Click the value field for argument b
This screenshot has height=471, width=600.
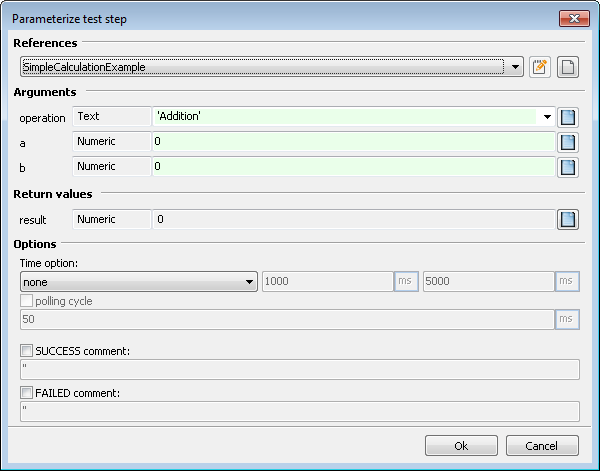354,166
